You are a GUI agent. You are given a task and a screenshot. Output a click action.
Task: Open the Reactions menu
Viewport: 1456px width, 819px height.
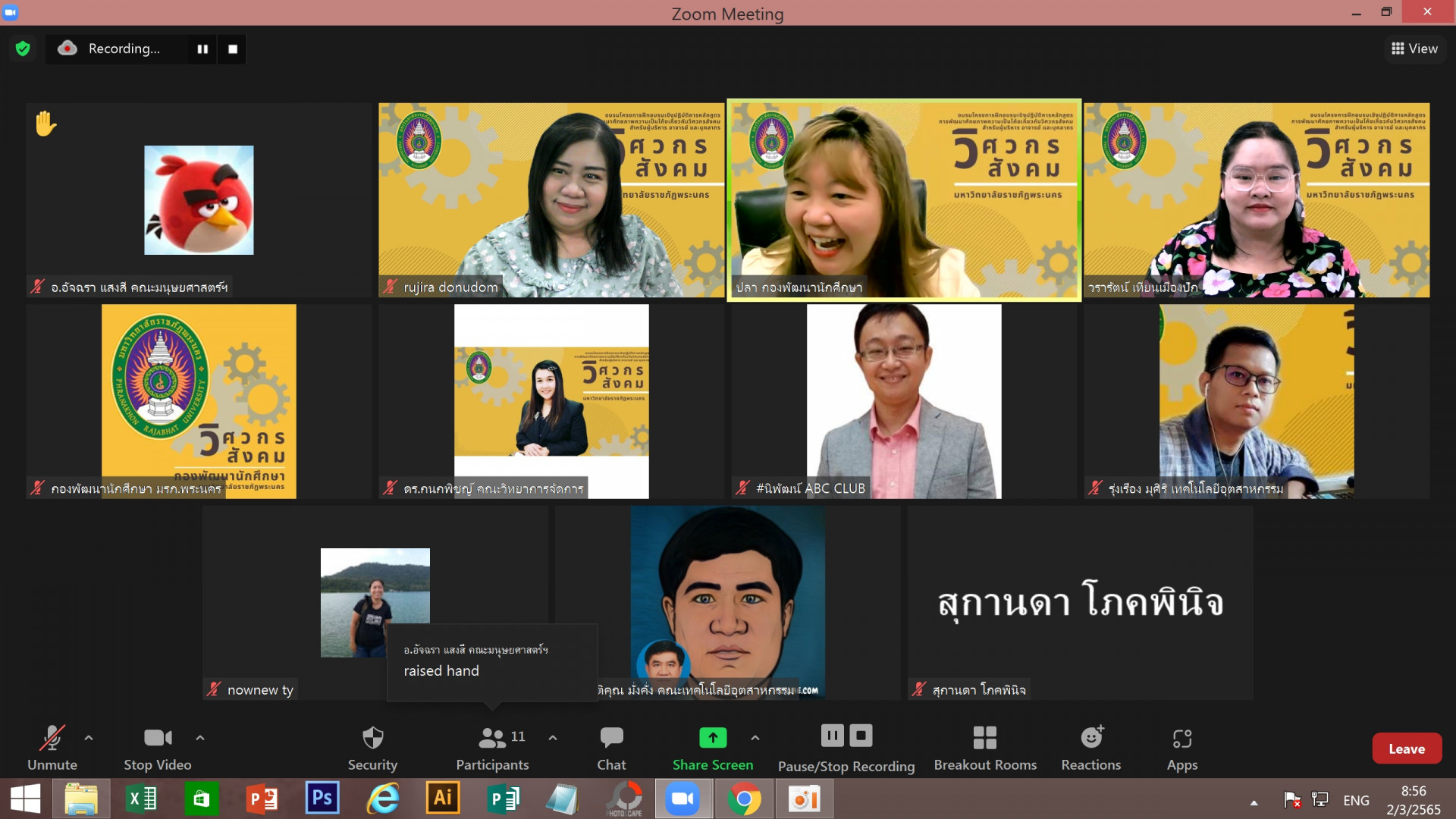(1091, 748)
